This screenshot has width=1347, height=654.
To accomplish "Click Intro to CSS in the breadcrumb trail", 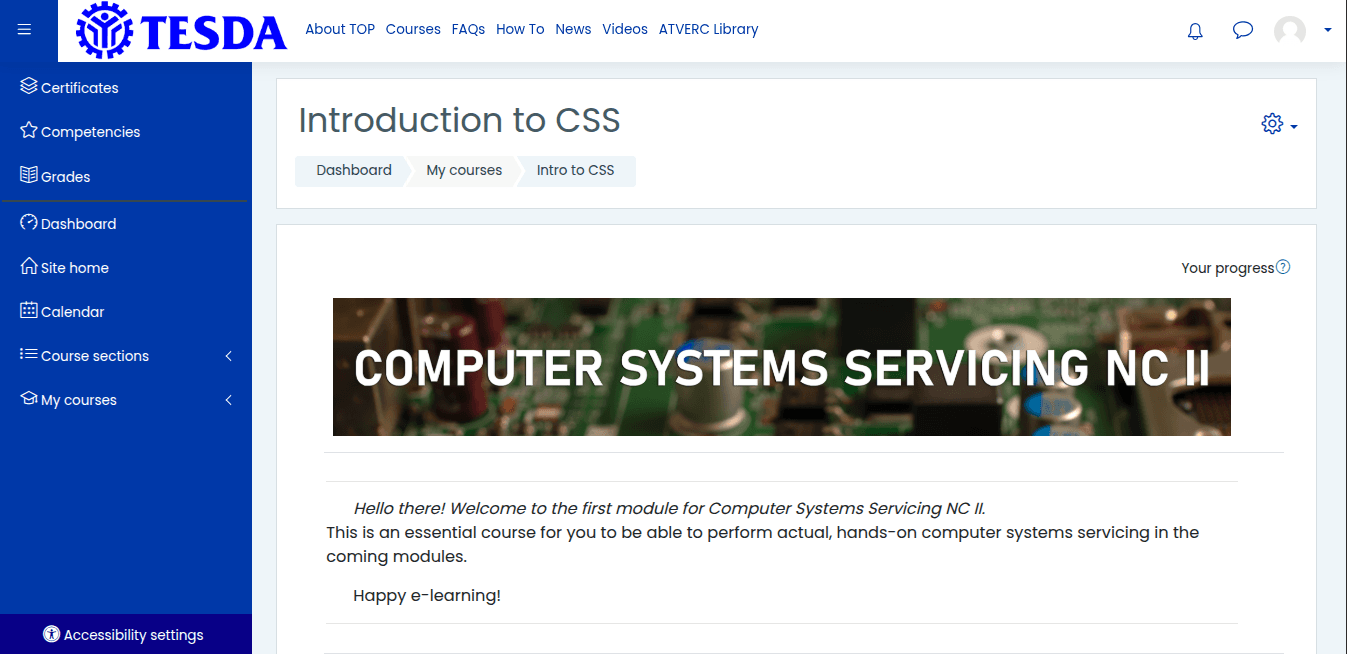I will 575,170.
